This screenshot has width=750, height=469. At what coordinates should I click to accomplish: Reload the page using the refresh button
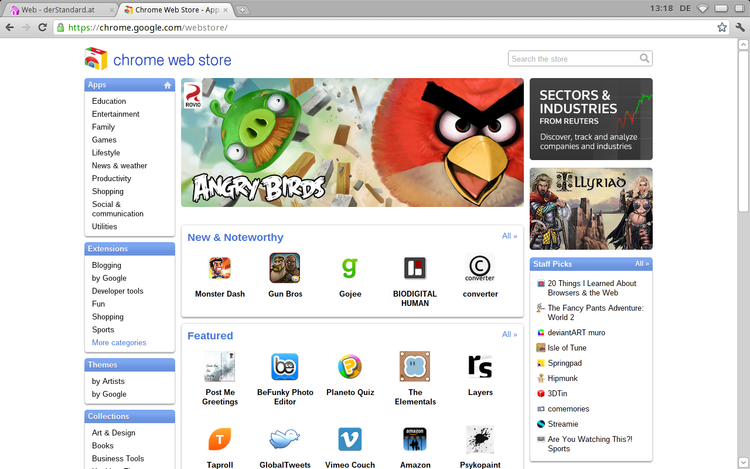click(43, 27)
